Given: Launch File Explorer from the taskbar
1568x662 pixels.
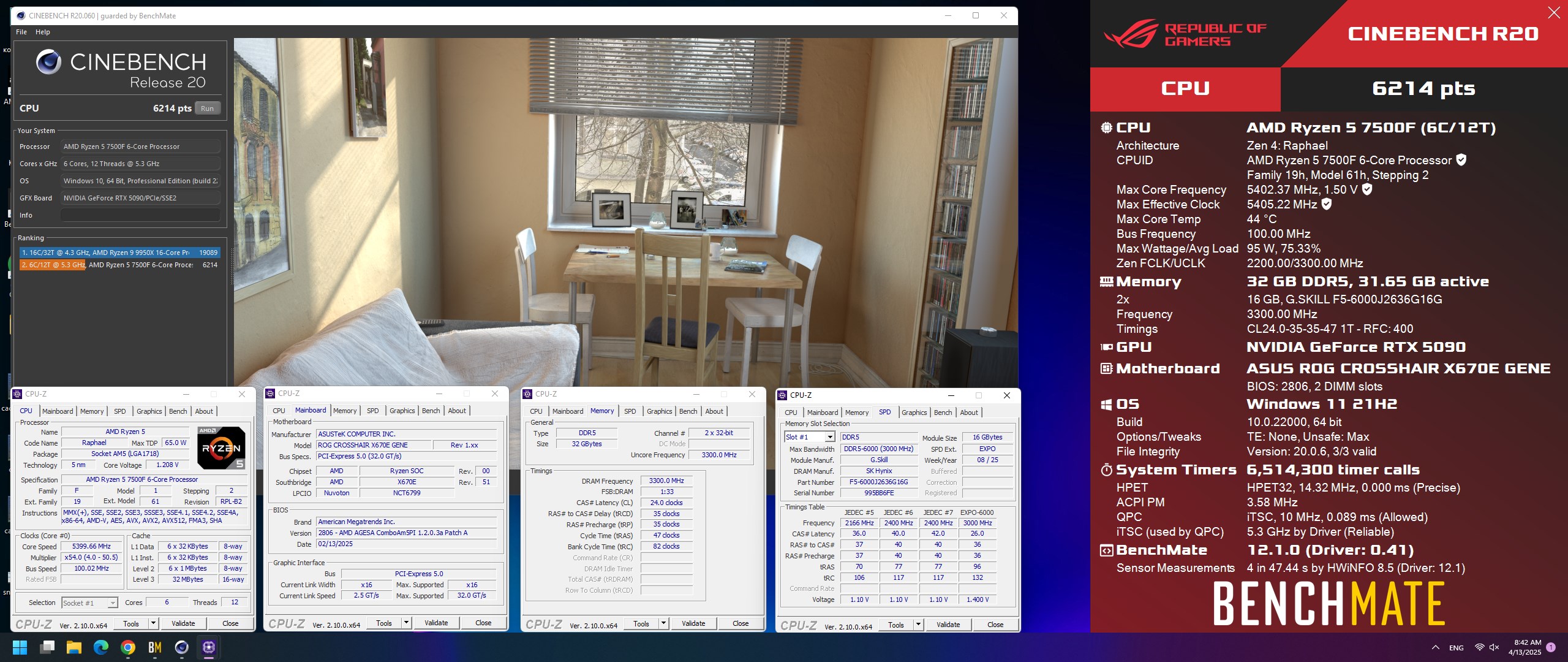Looking at the screenshot, I should click(74, 647).
